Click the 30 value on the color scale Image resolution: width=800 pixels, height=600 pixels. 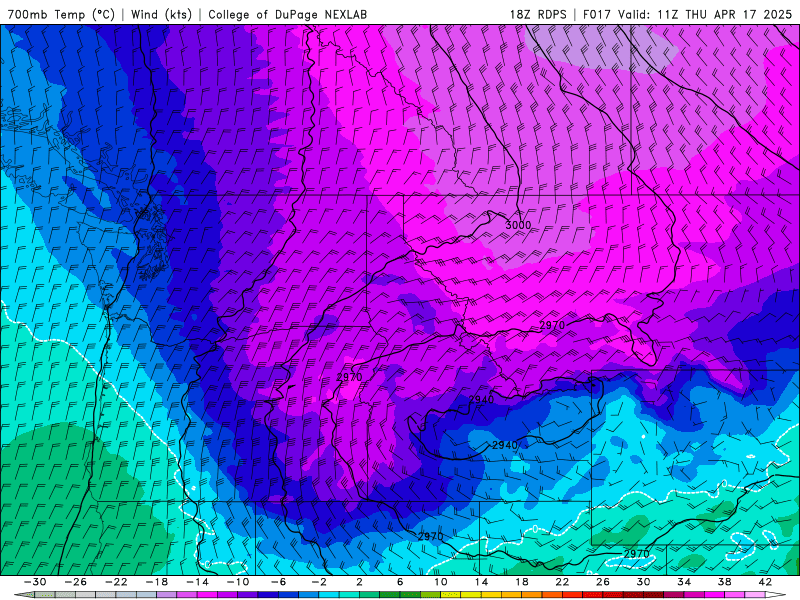click(643, 582)
